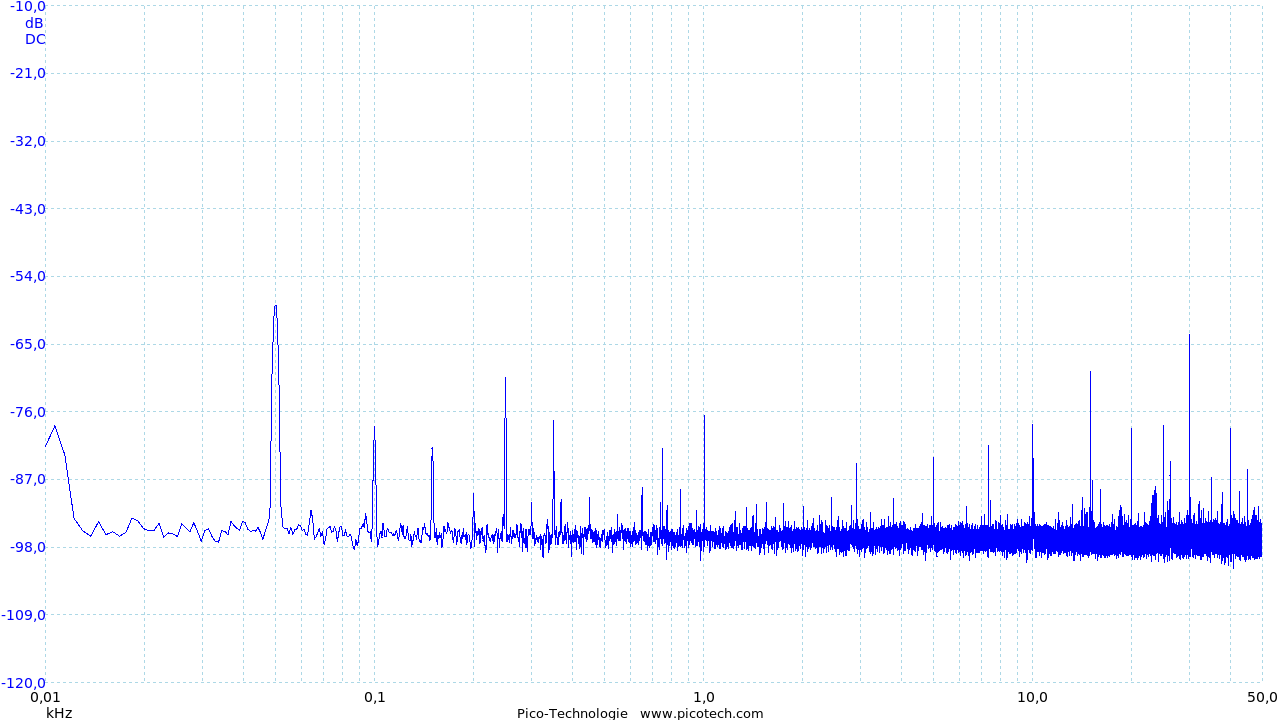
Task: Click the -109,0 axis value
Action: pos(25,615)
